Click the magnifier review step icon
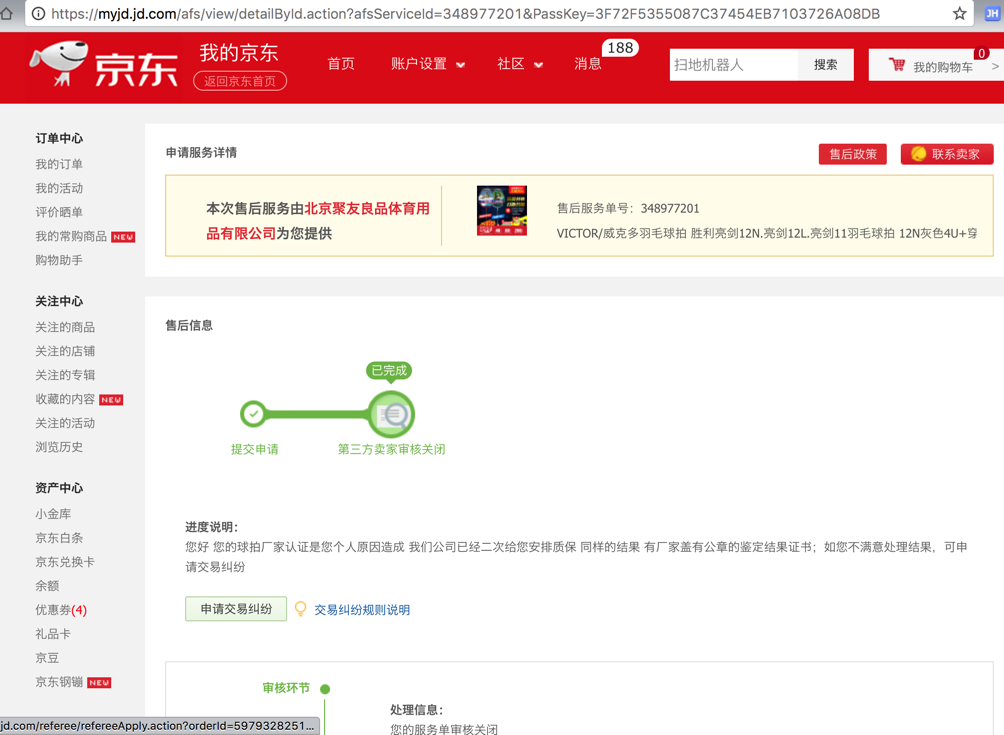 pos(391,415)
